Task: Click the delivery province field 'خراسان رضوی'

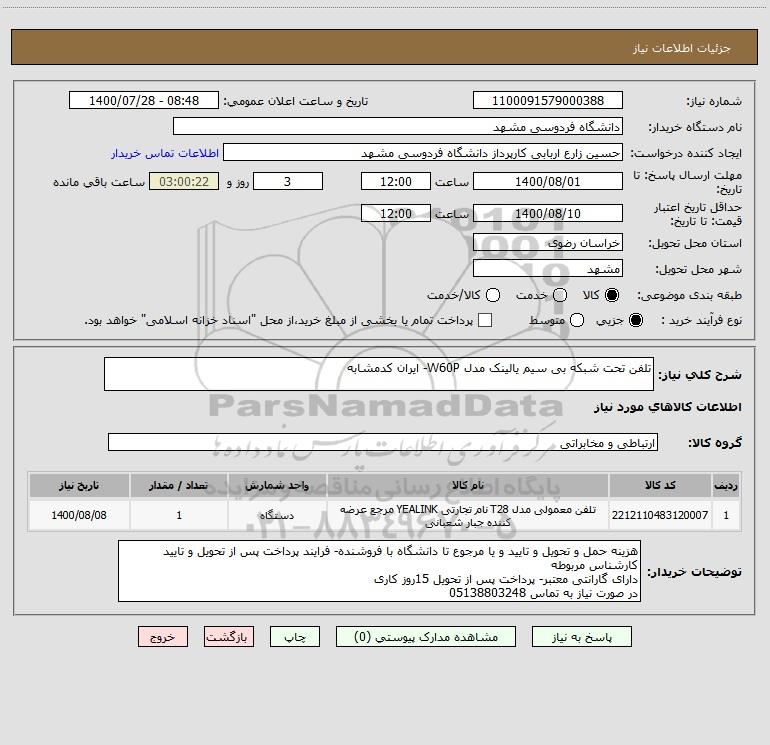Action: point(548,243)
